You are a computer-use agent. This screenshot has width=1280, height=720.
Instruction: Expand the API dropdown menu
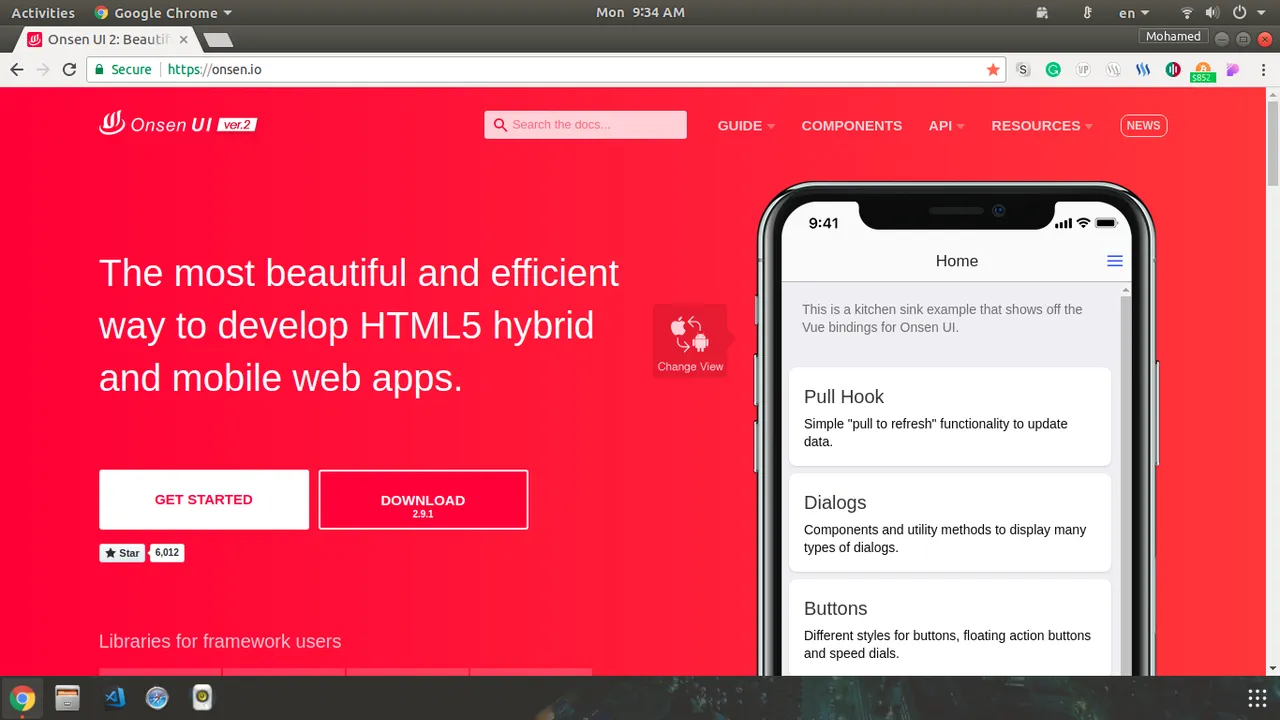[946, 125]
